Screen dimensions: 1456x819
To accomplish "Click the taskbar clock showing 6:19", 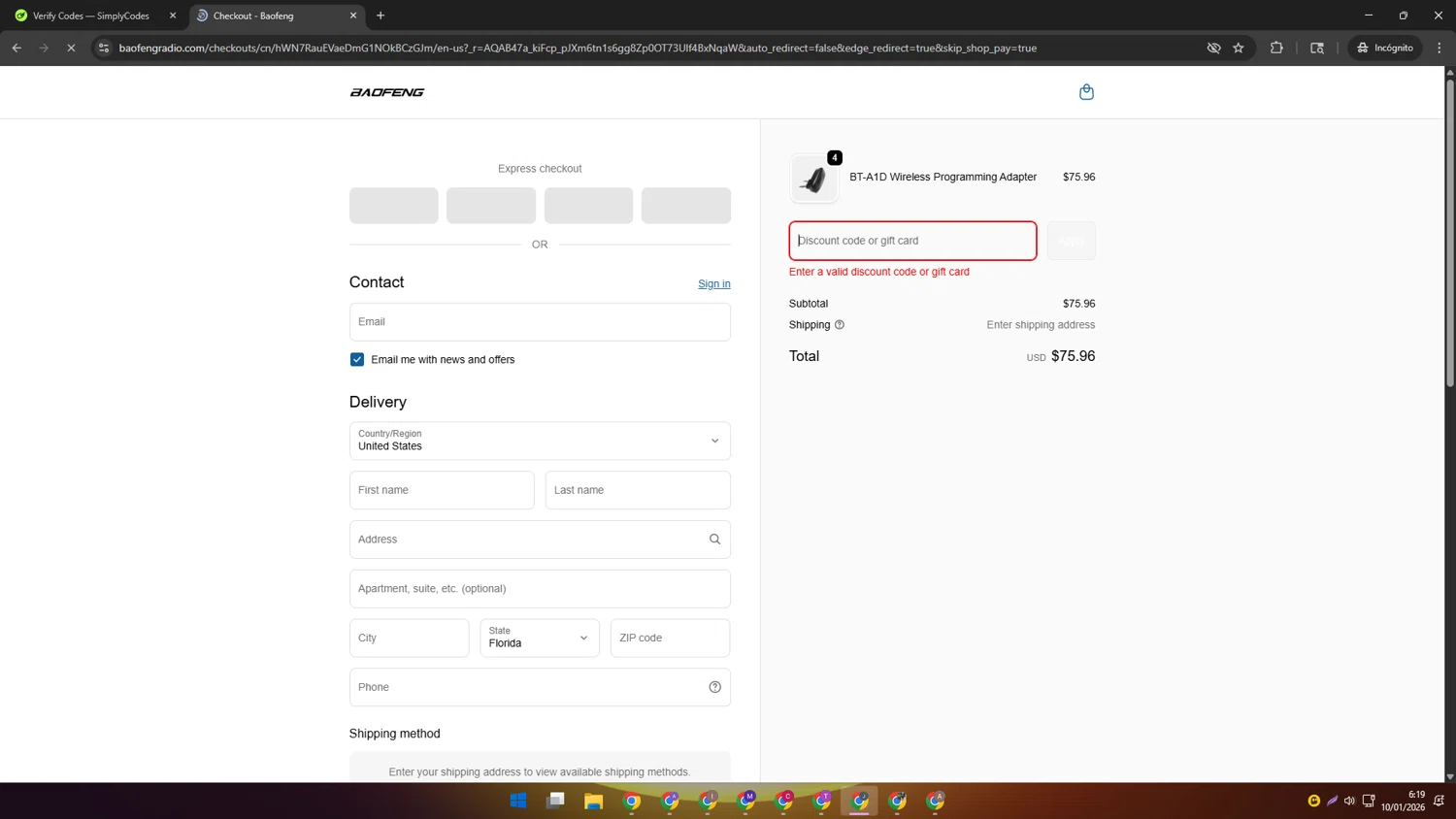I will 1403,801.
